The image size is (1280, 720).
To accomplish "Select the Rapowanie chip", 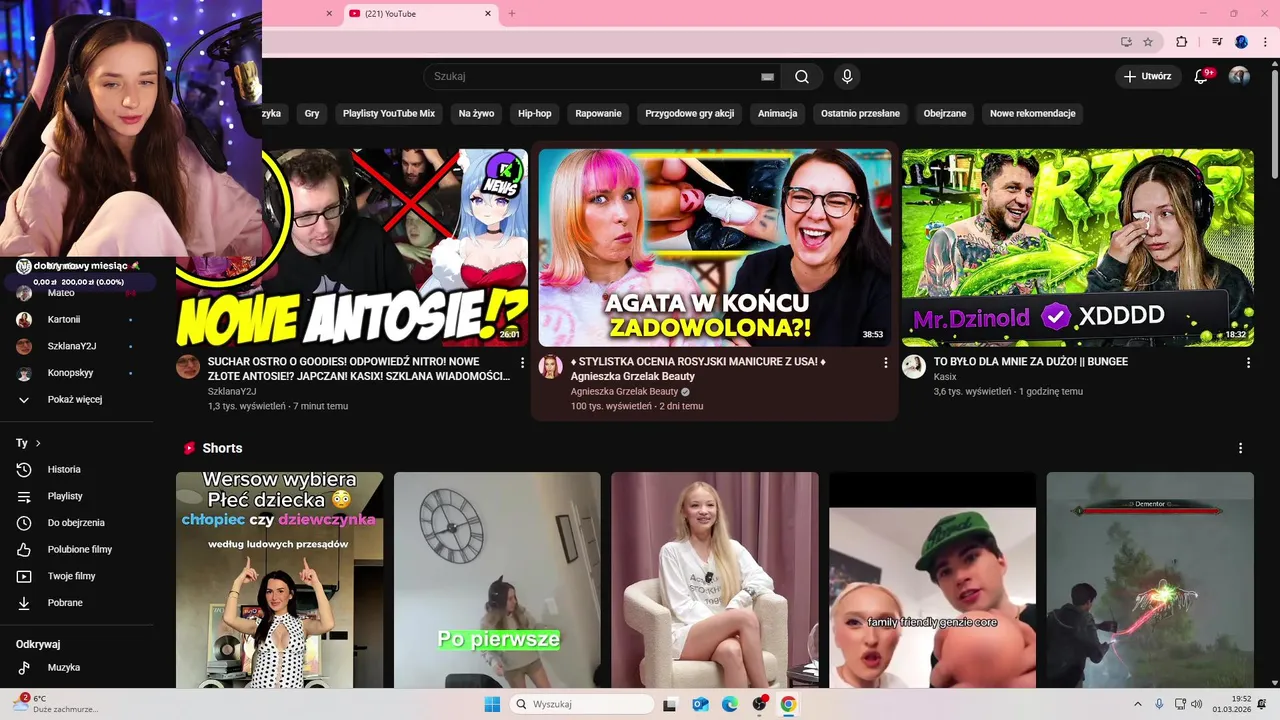I will tap(598, 114).
